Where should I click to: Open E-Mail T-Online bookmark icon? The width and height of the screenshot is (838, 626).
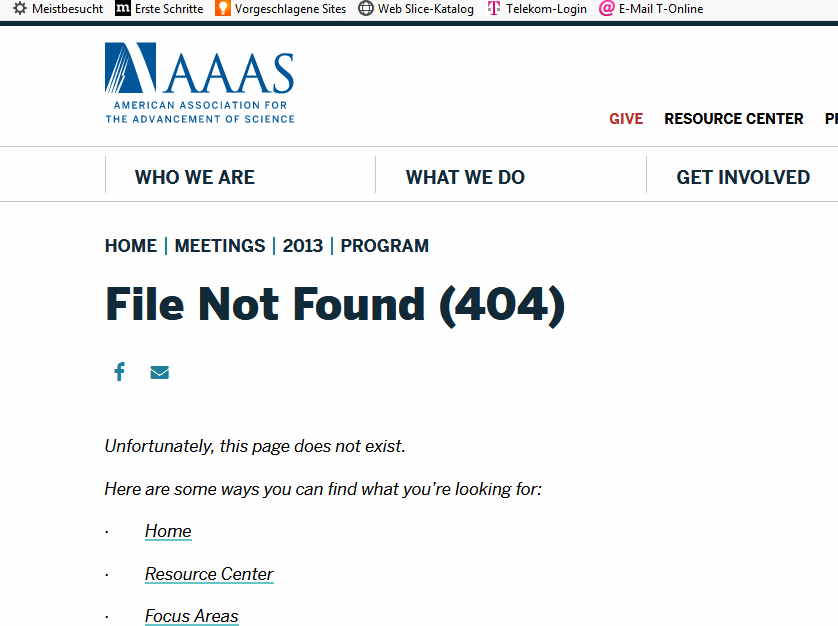pyautogui.click(x=606, y=9)
